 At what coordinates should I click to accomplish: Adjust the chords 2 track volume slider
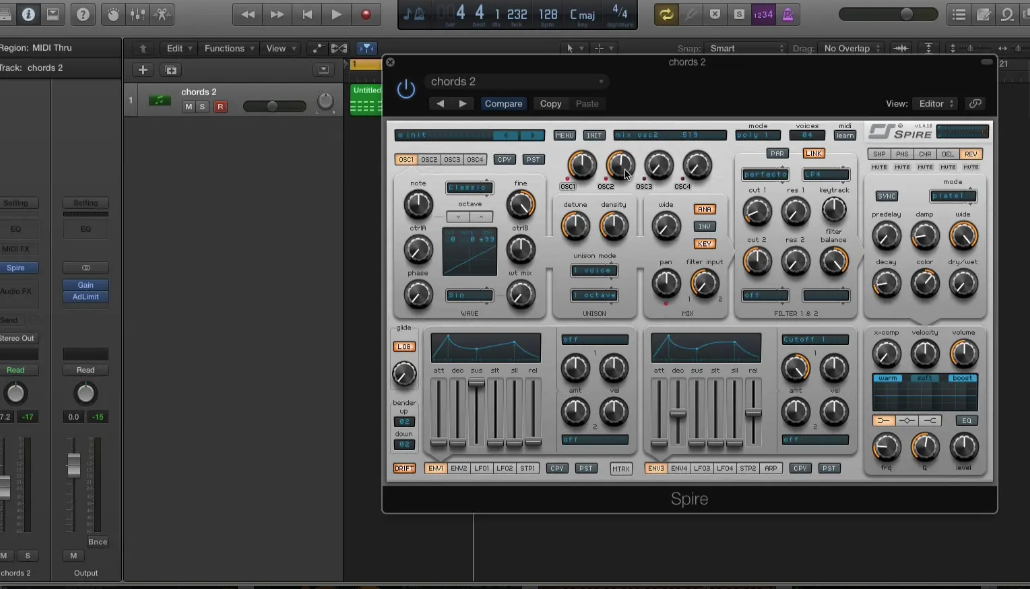pos(274,106)
